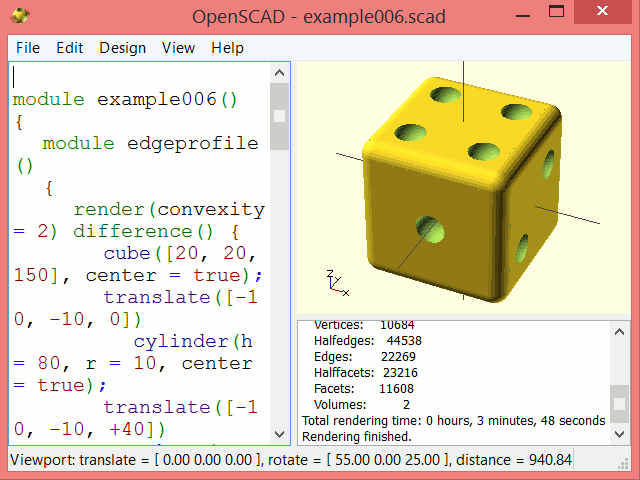
Task: Click the 'Halfedges: 44538' console line
Action: pos(368,340)
